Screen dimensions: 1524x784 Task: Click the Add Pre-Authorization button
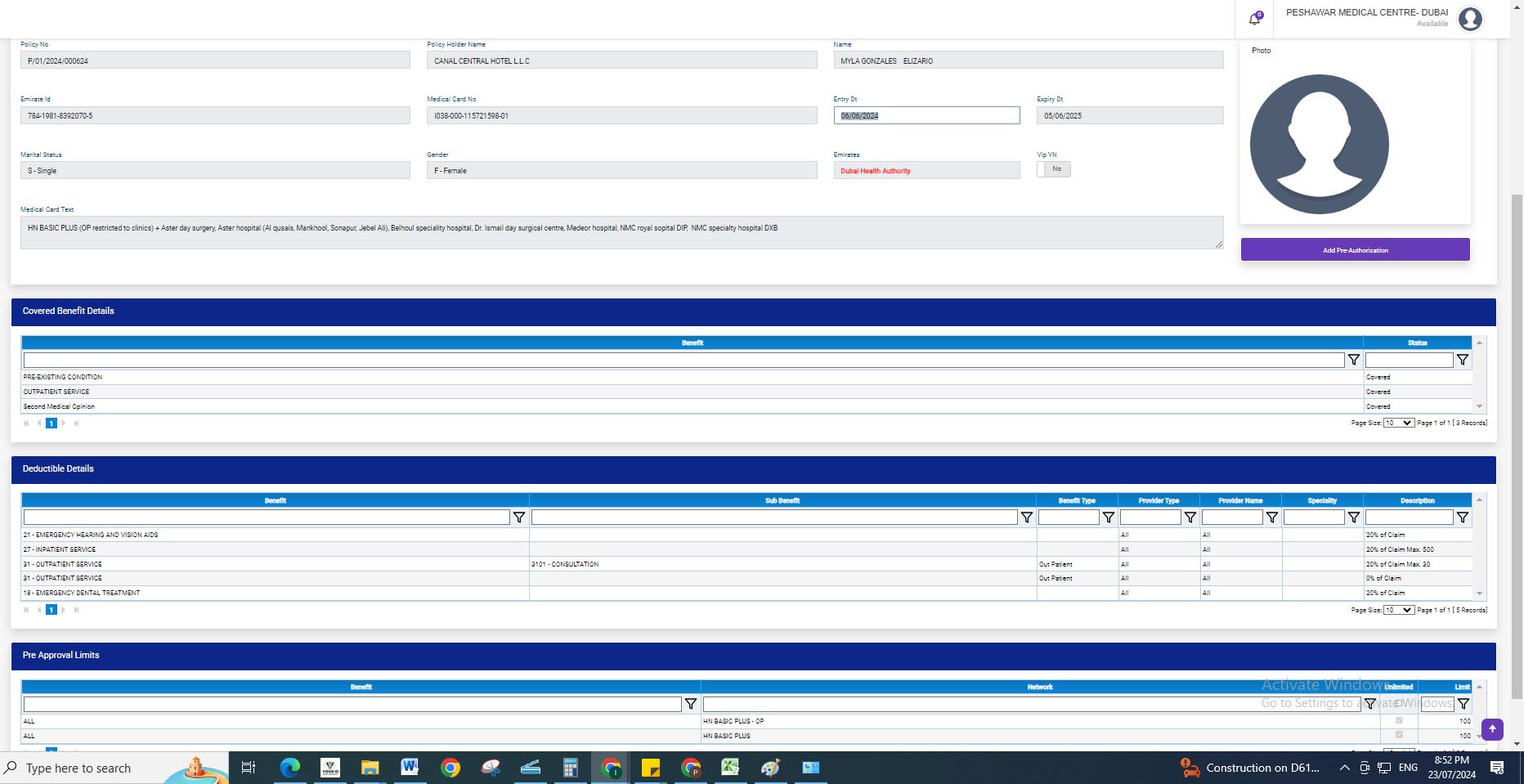[x=1355, y=250]
